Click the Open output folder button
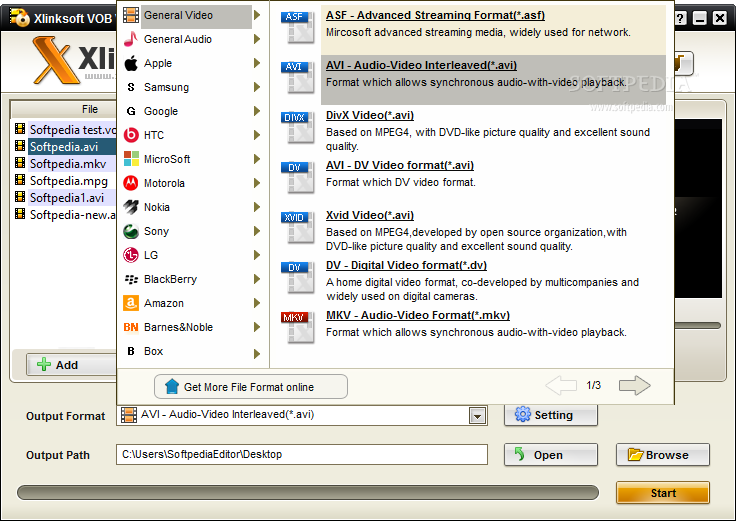This screenshot has width=736, height=521. click(551, 455)
